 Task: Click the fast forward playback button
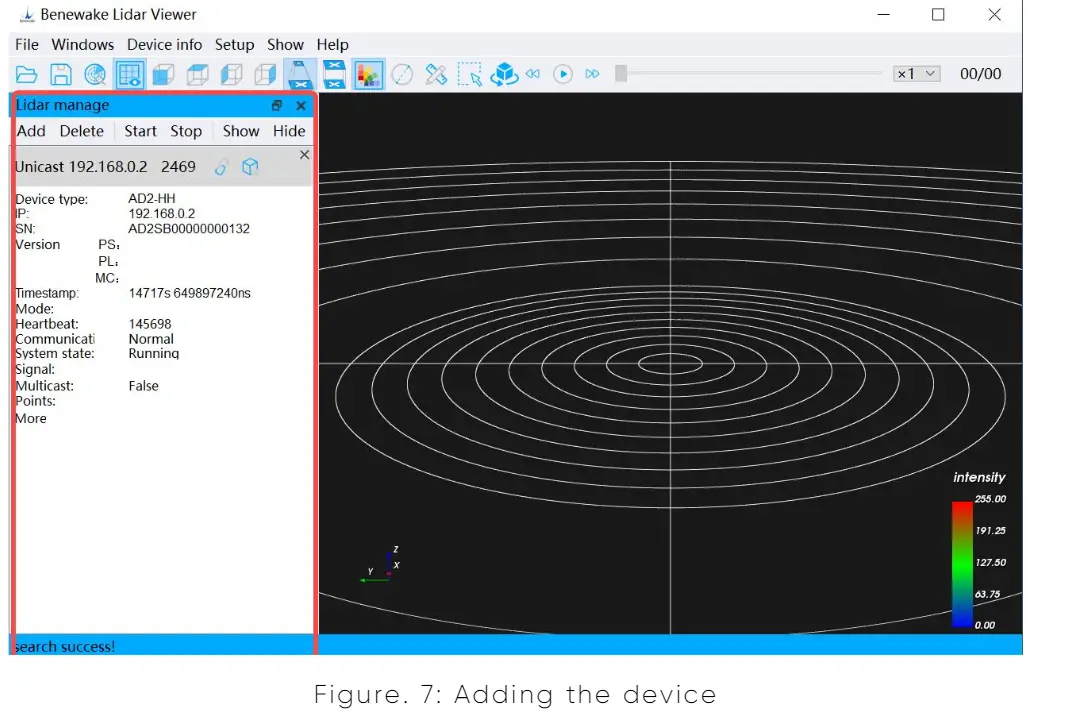pos(592,74)
